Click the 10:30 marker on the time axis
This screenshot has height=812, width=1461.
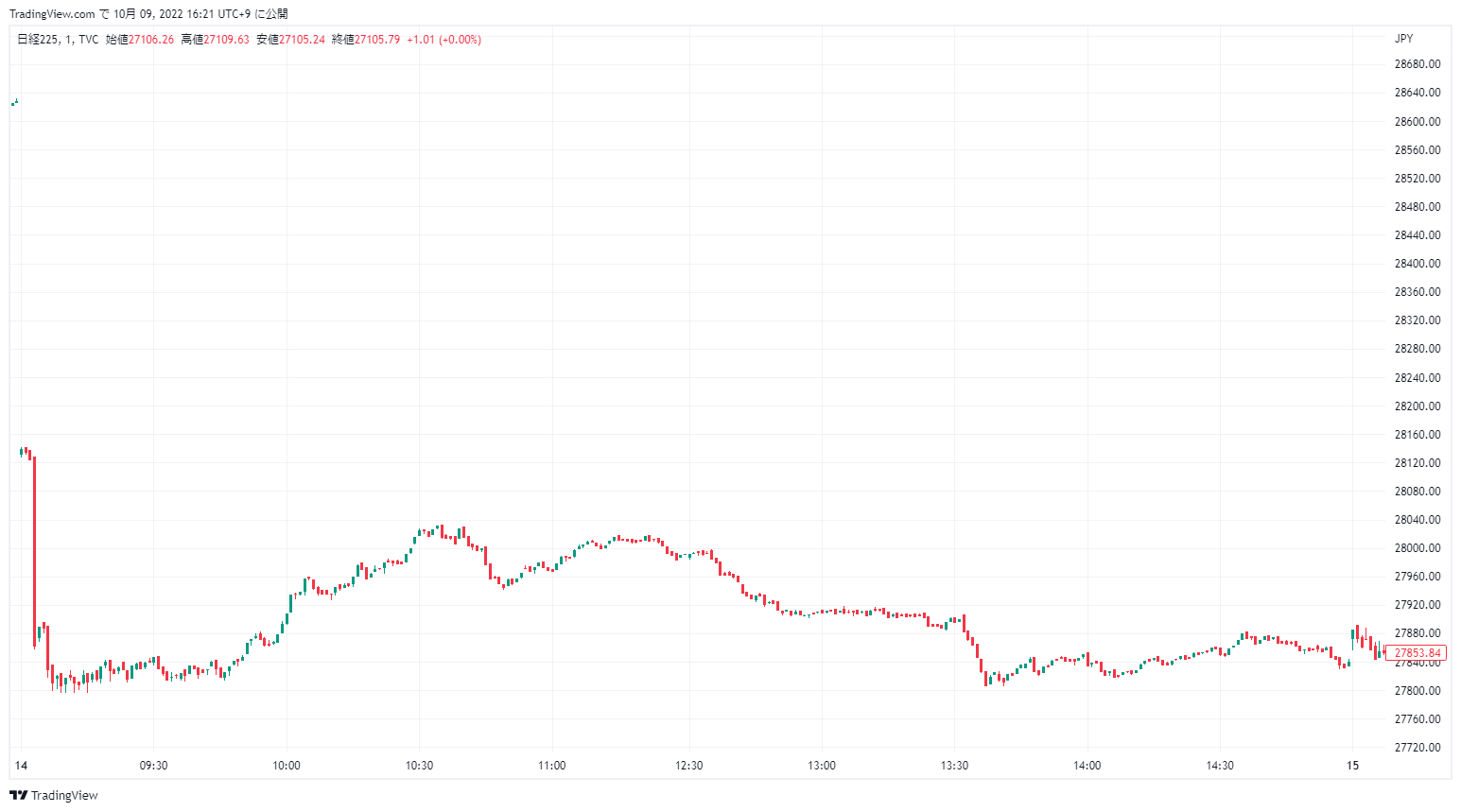tap(419, 766)
